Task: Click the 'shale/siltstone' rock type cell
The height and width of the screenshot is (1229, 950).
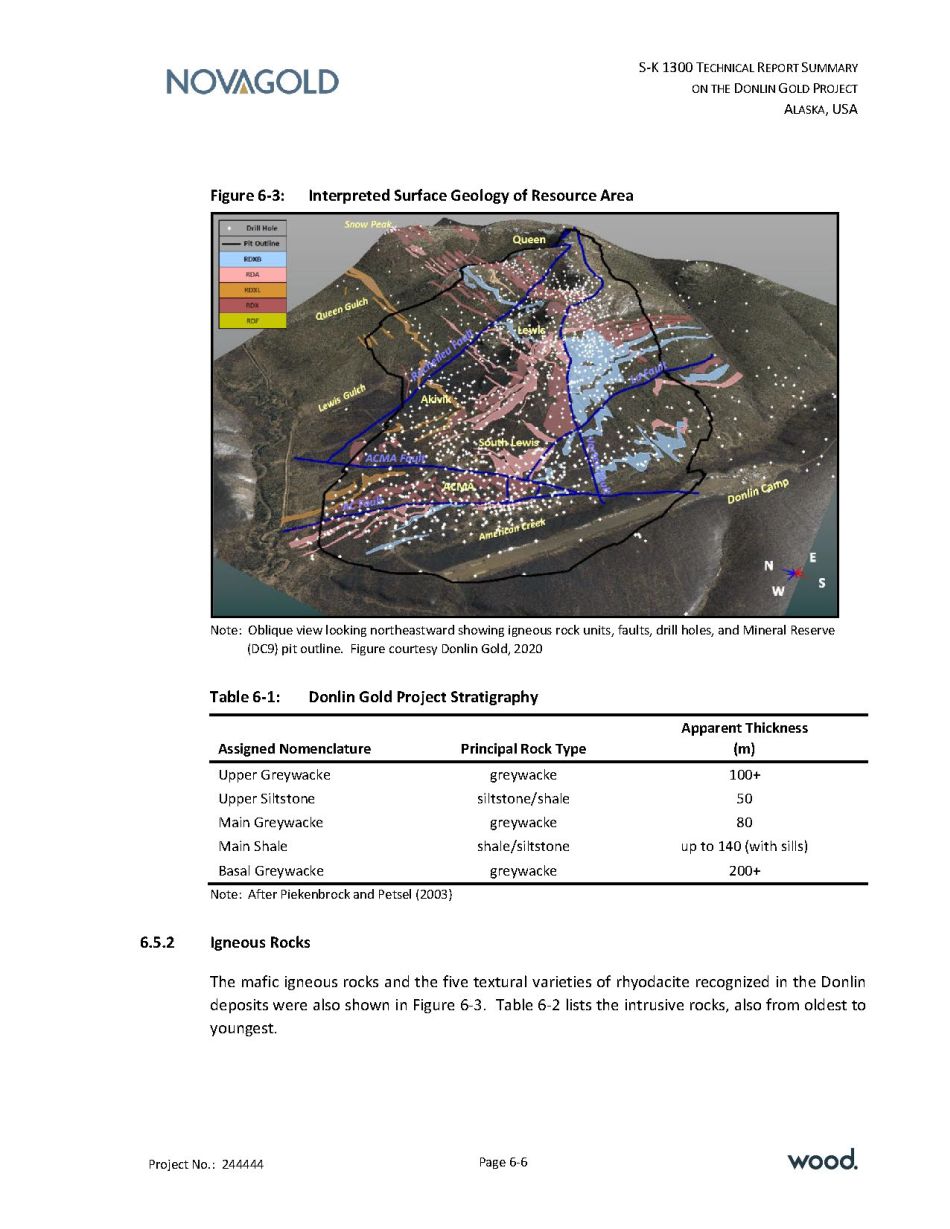Action: (x=523, y=847)
